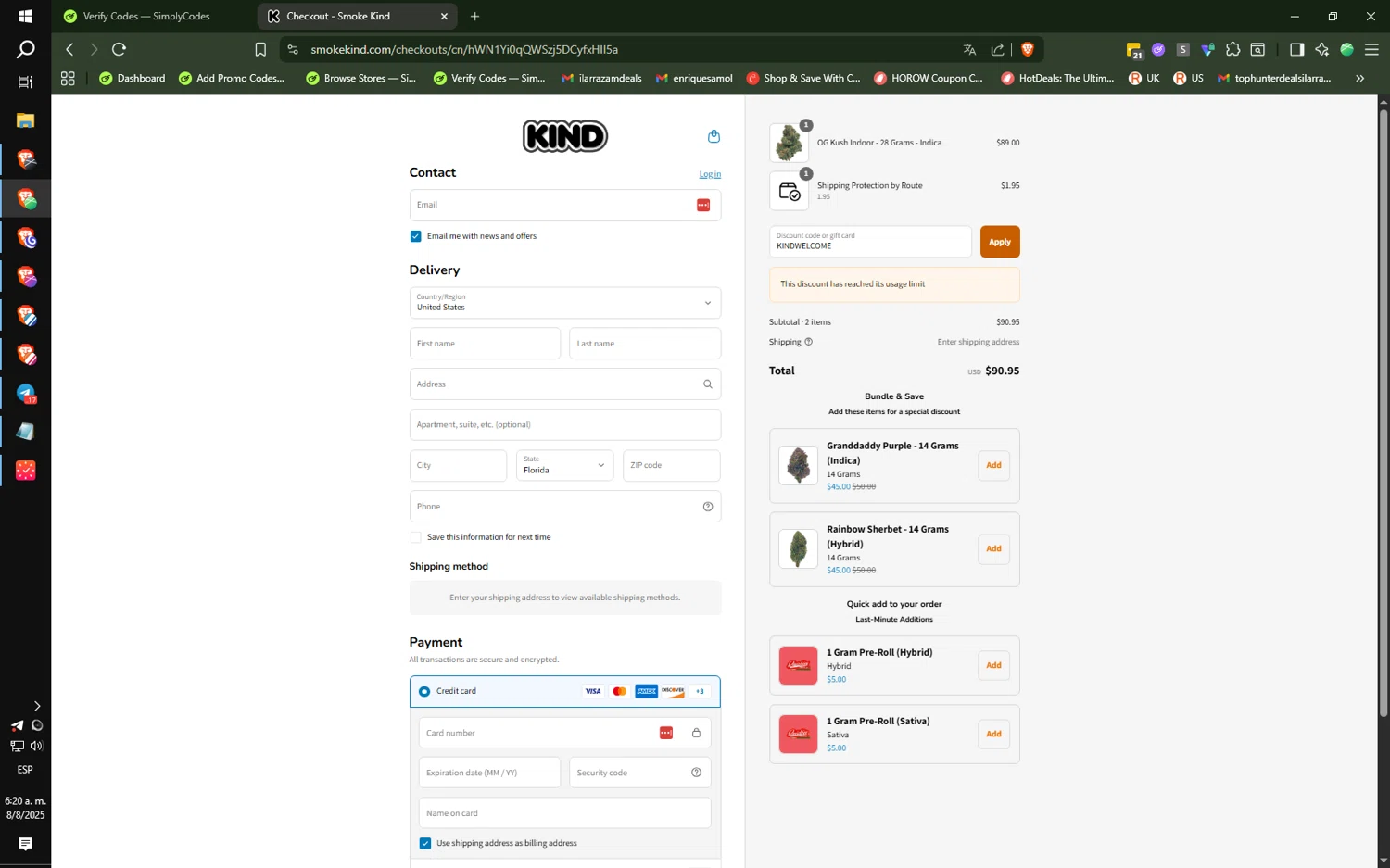Viewport: 1390px width, 868px height.
Task: Open the browser hamburger menu
Action: (1371, 49)
